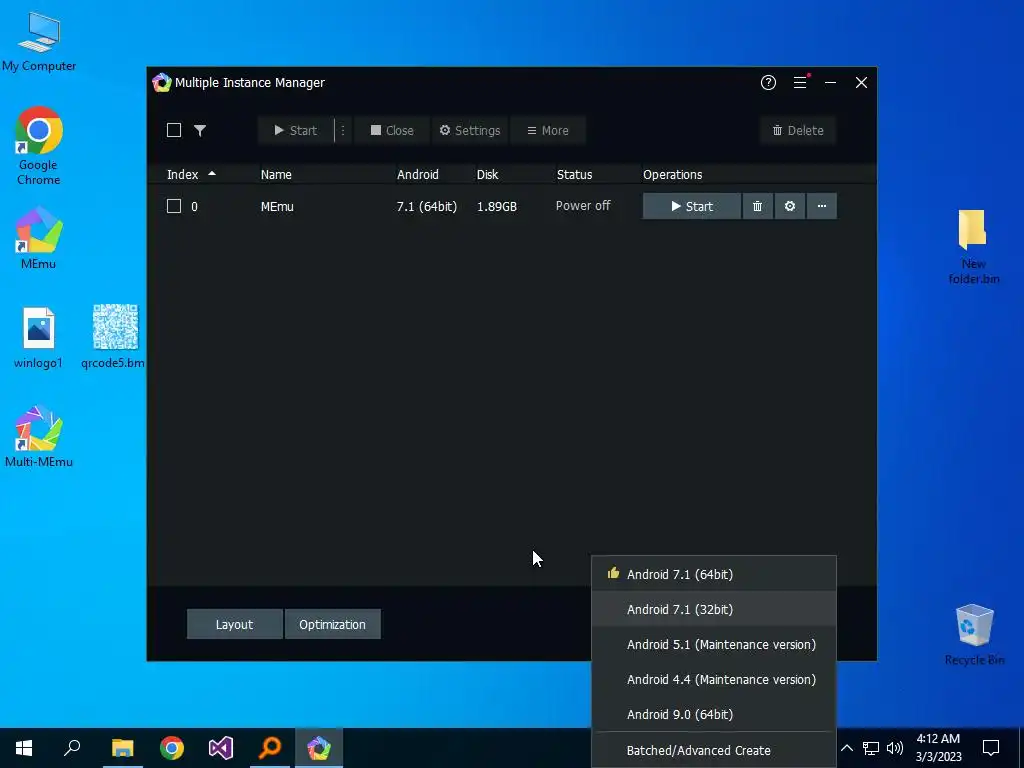Show hidden tray icons chevron

click(846, 748)
